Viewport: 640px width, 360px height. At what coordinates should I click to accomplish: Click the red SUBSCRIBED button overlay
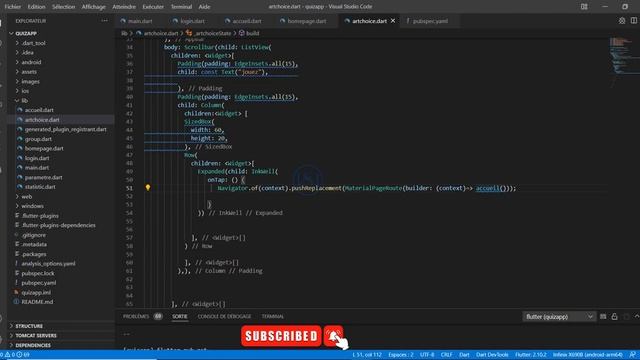click(281, 336)
